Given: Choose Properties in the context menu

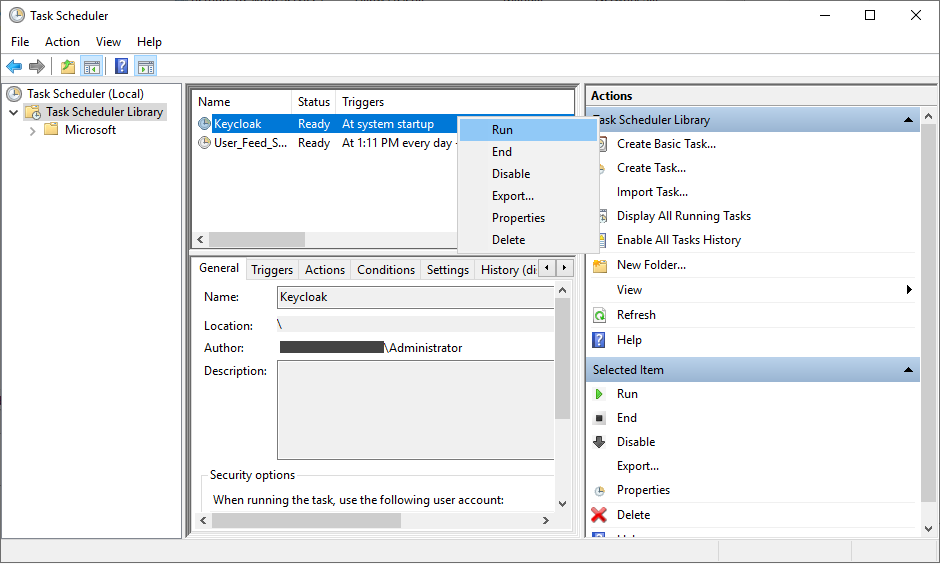Looking at the screenshot, I should 528,218.
